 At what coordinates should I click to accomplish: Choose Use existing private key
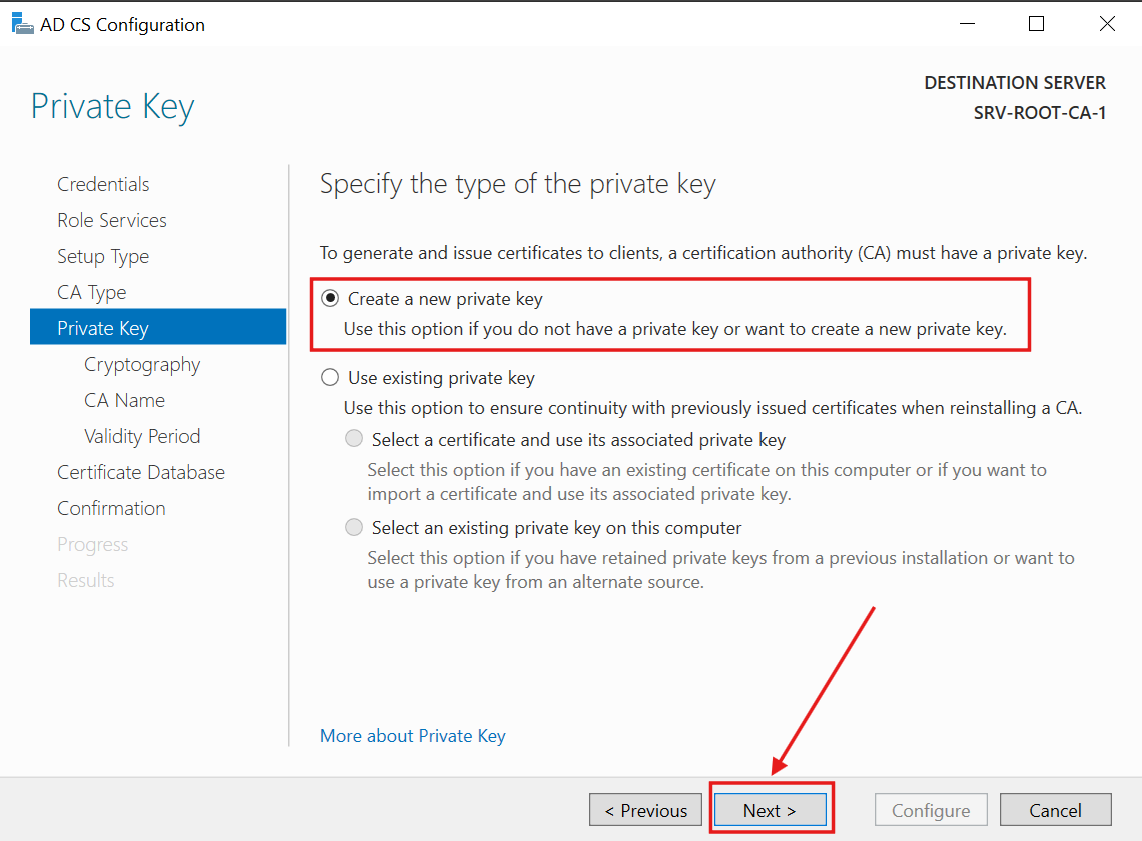(x=330, y=377)
